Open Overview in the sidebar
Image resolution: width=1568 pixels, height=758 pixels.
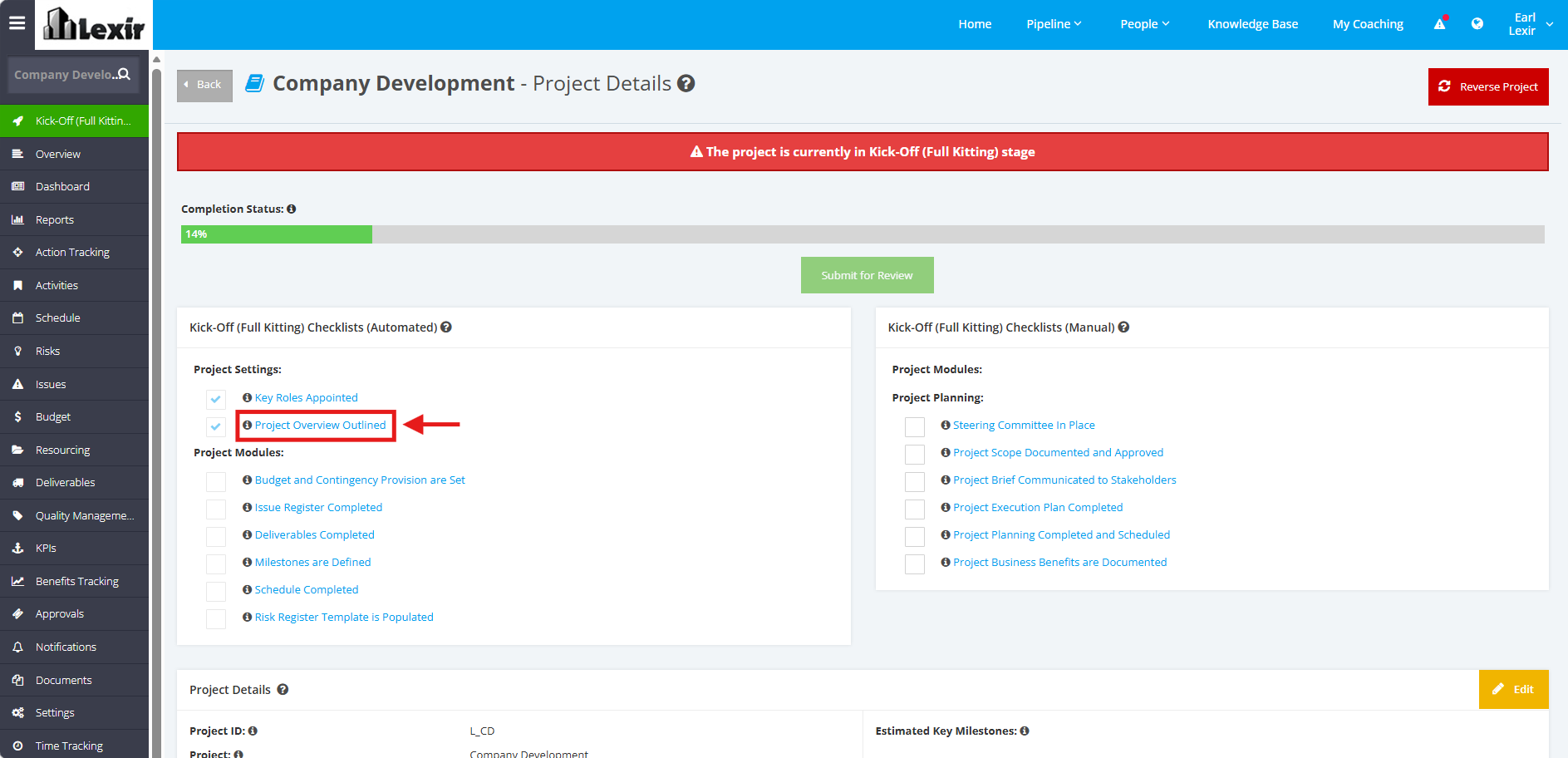click(75, 154)
